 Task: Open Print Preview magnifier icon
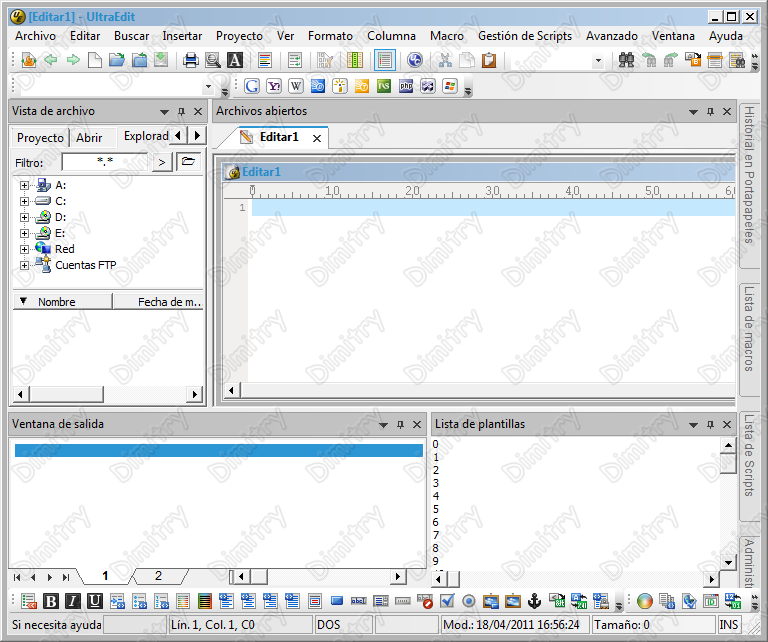click(x=213, y=60)
